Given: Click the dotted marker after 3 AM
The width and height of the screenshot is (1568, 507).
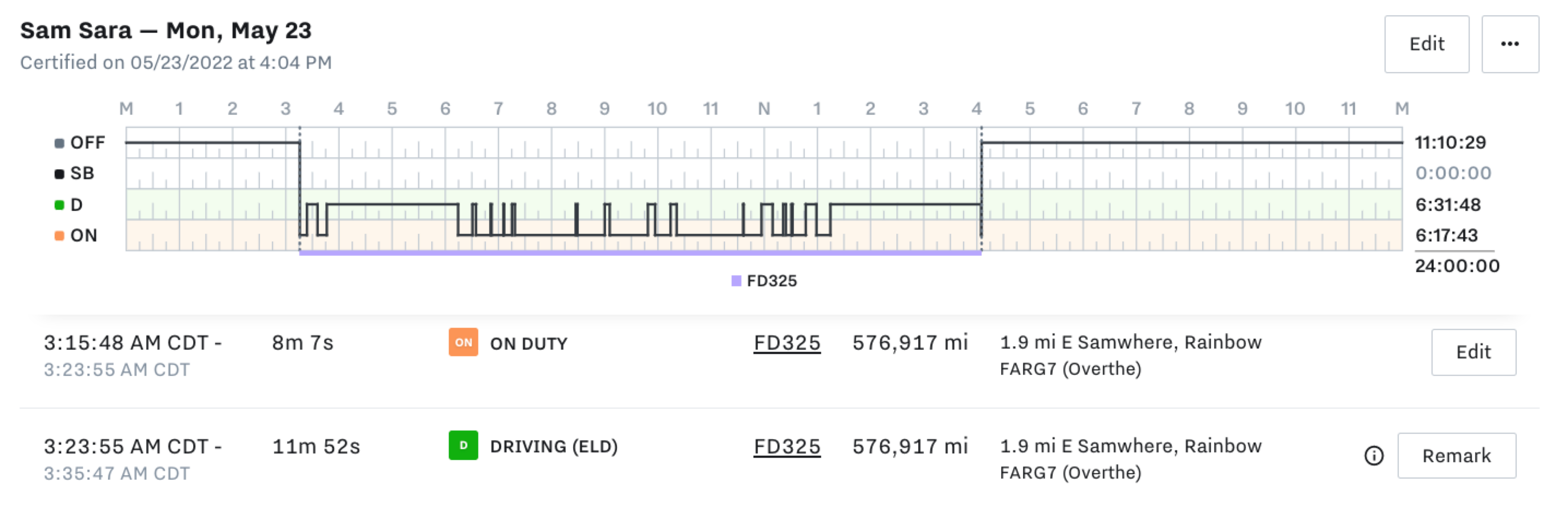Looking at the screenshot, I should tap(299, 189).
